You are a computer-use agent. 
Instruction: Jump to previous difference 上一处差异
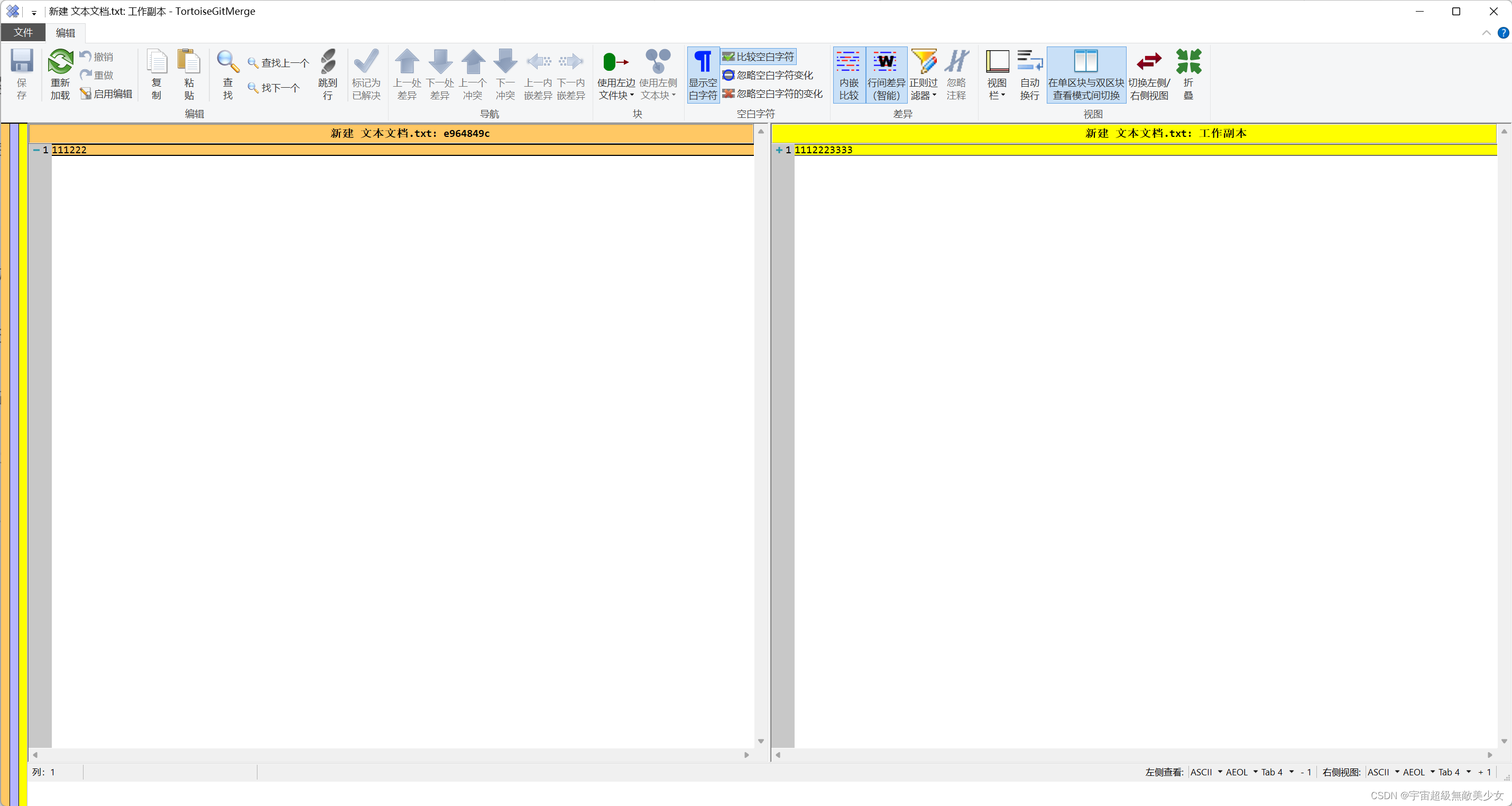coord(407,75)
